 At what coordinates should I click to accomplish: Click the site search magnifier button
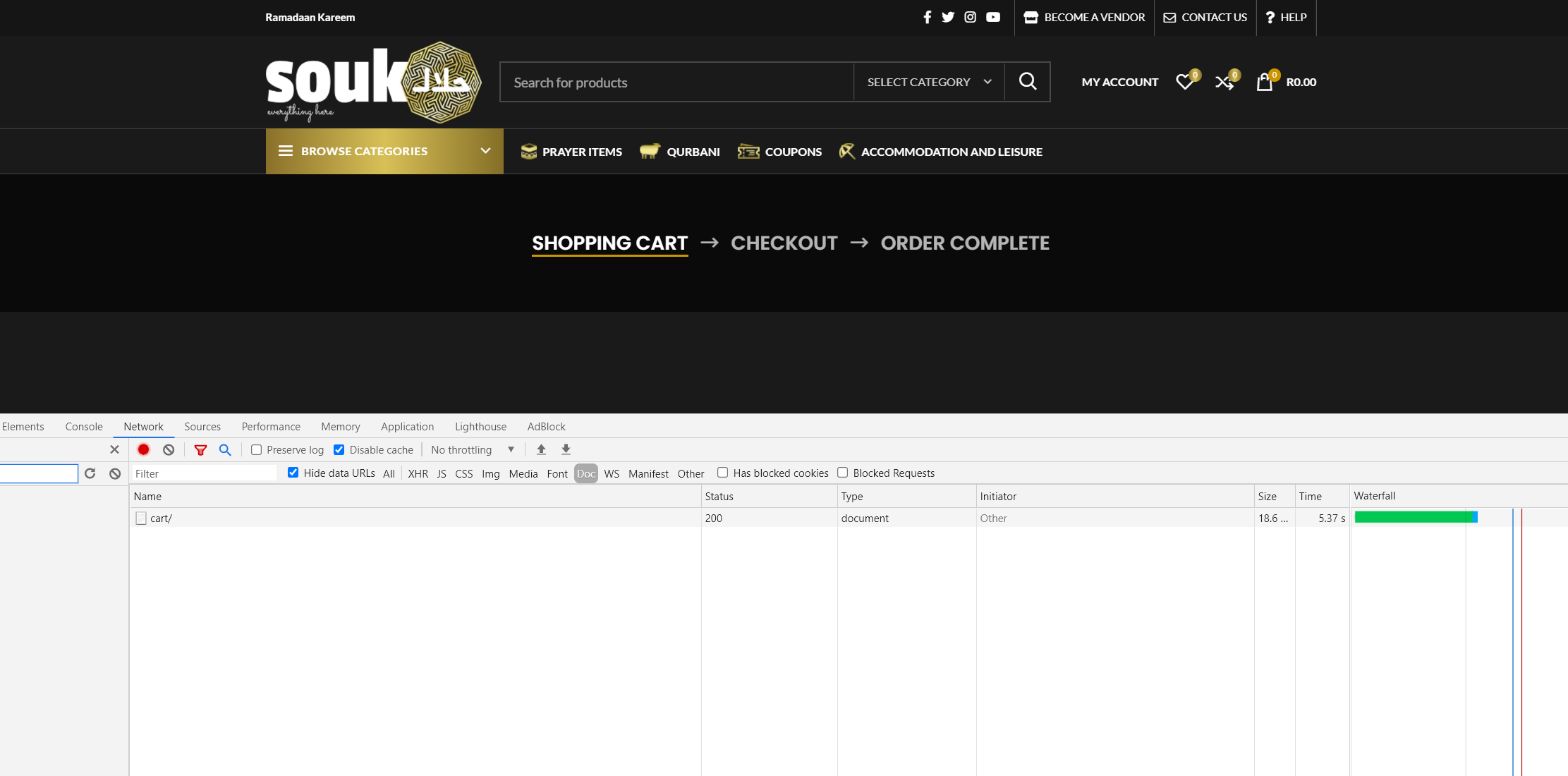point(1028,82)
